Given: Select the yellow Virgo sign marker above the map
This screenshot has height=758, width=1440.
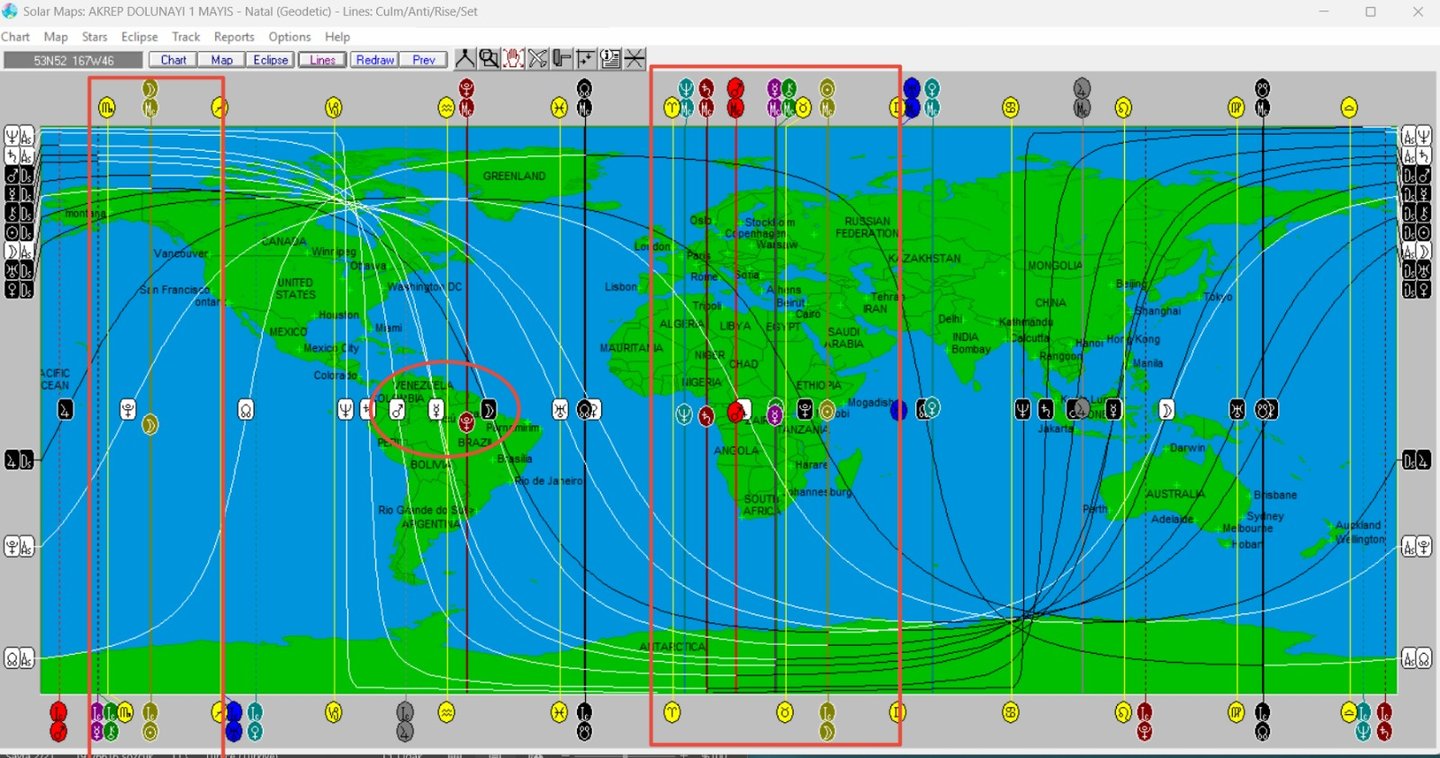Looking at the screenshot, I should [x=1237, y=108].
